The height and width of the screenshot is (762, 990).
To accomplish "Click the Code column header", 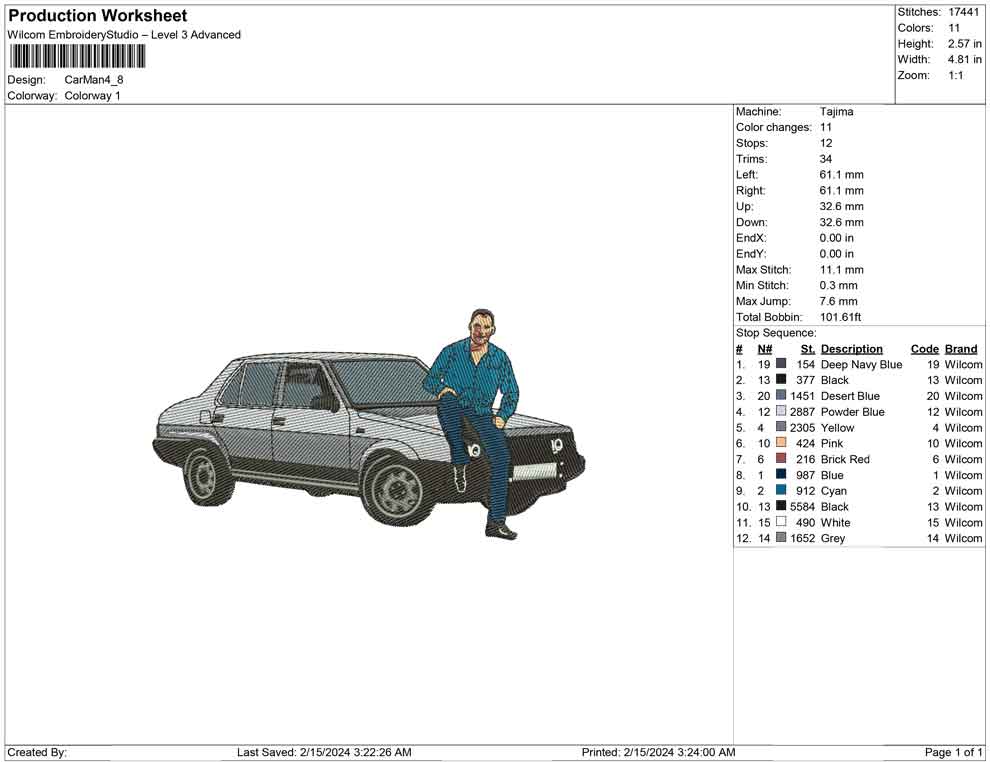I will click(925, 348).
